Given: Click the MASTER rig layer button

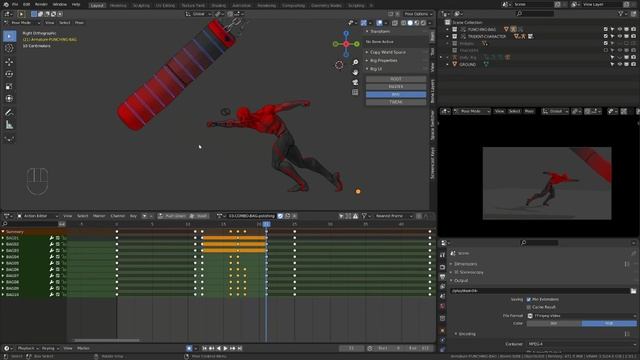Looking at the screenshot, I should coord(396,87).
